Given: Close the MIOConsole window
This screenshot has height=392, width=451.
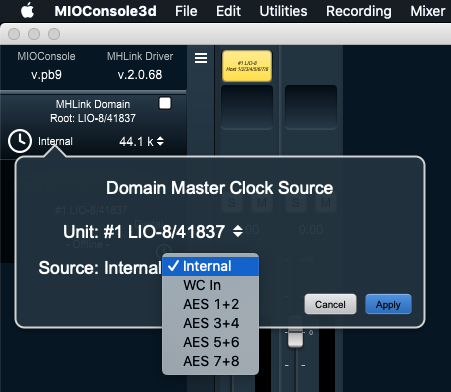Looking at the screenshot, I should click(14, 34).
